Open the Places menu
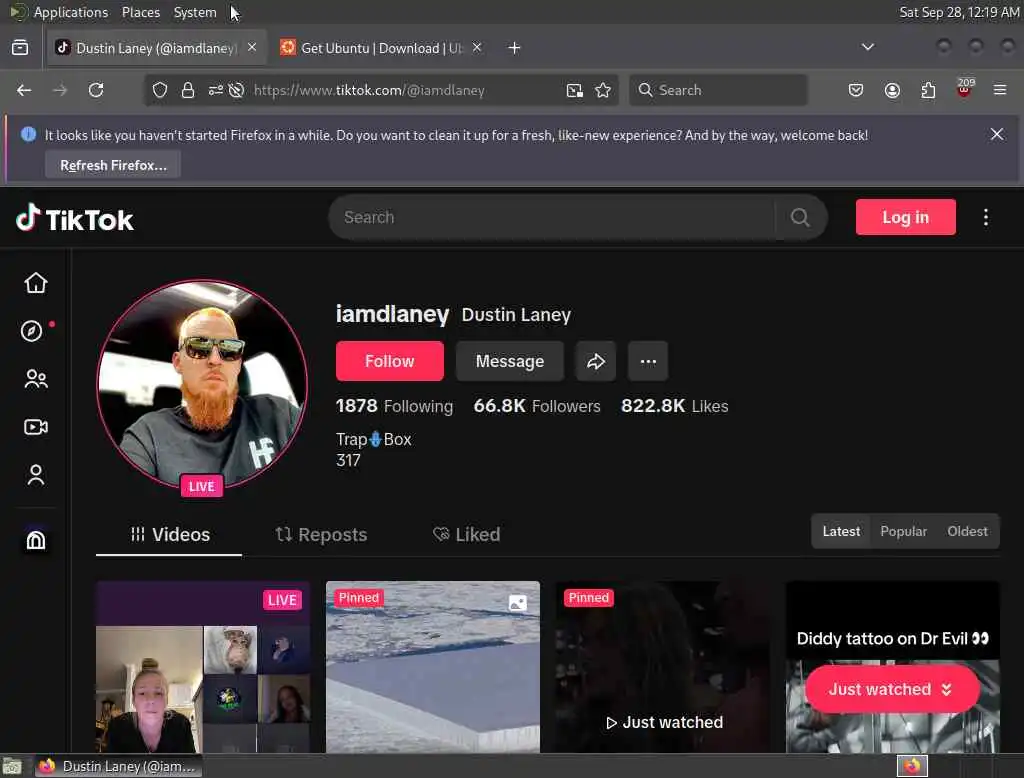Viewport: 1024px width, 778px height. pos(141,12)
